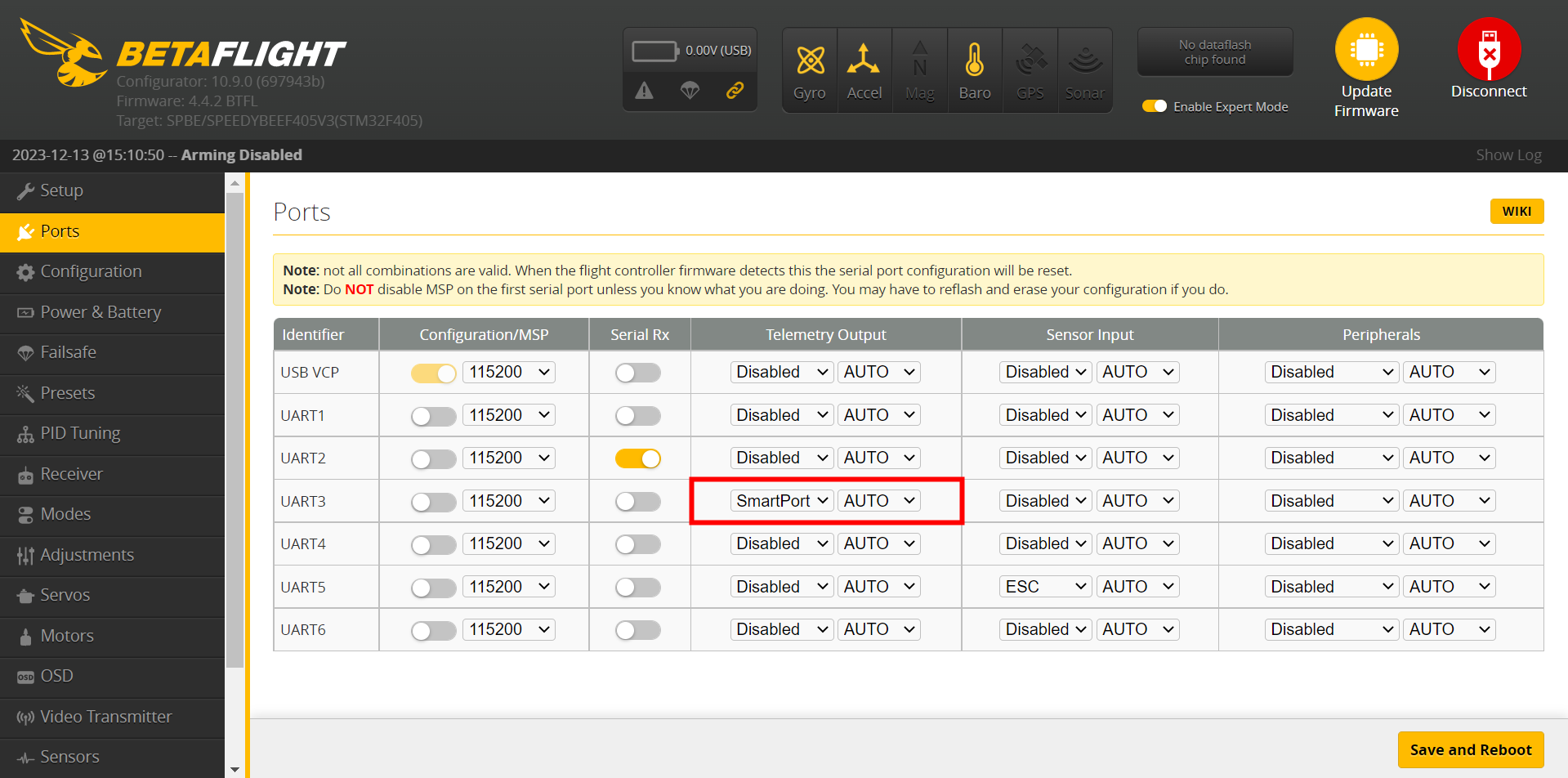The width and height of the screenshot is (1568, 778).
Task: Click the Update Firmware label
Action: 1366,101
